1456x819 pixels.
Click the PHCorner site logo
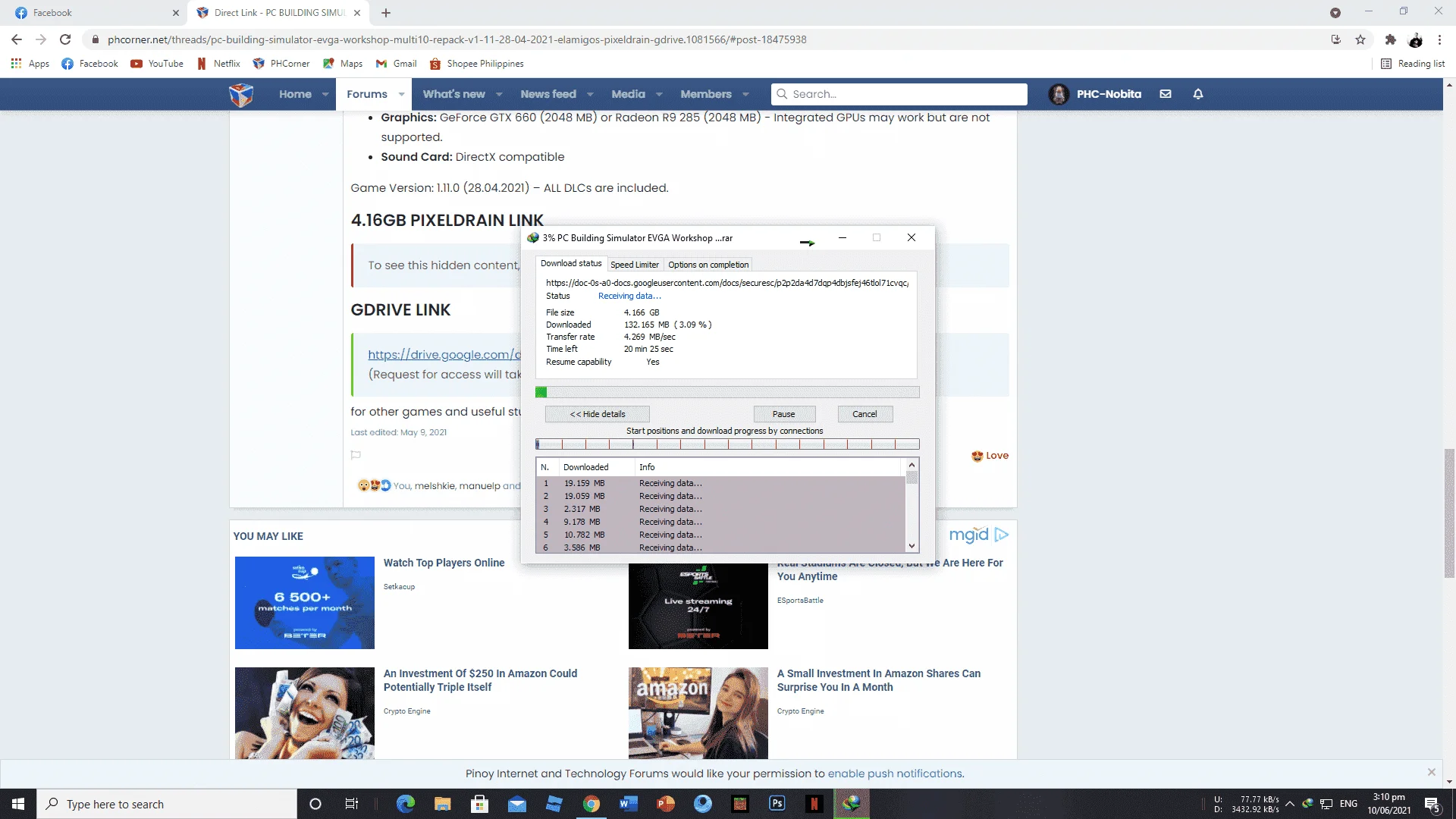click(x=241, y=94)
